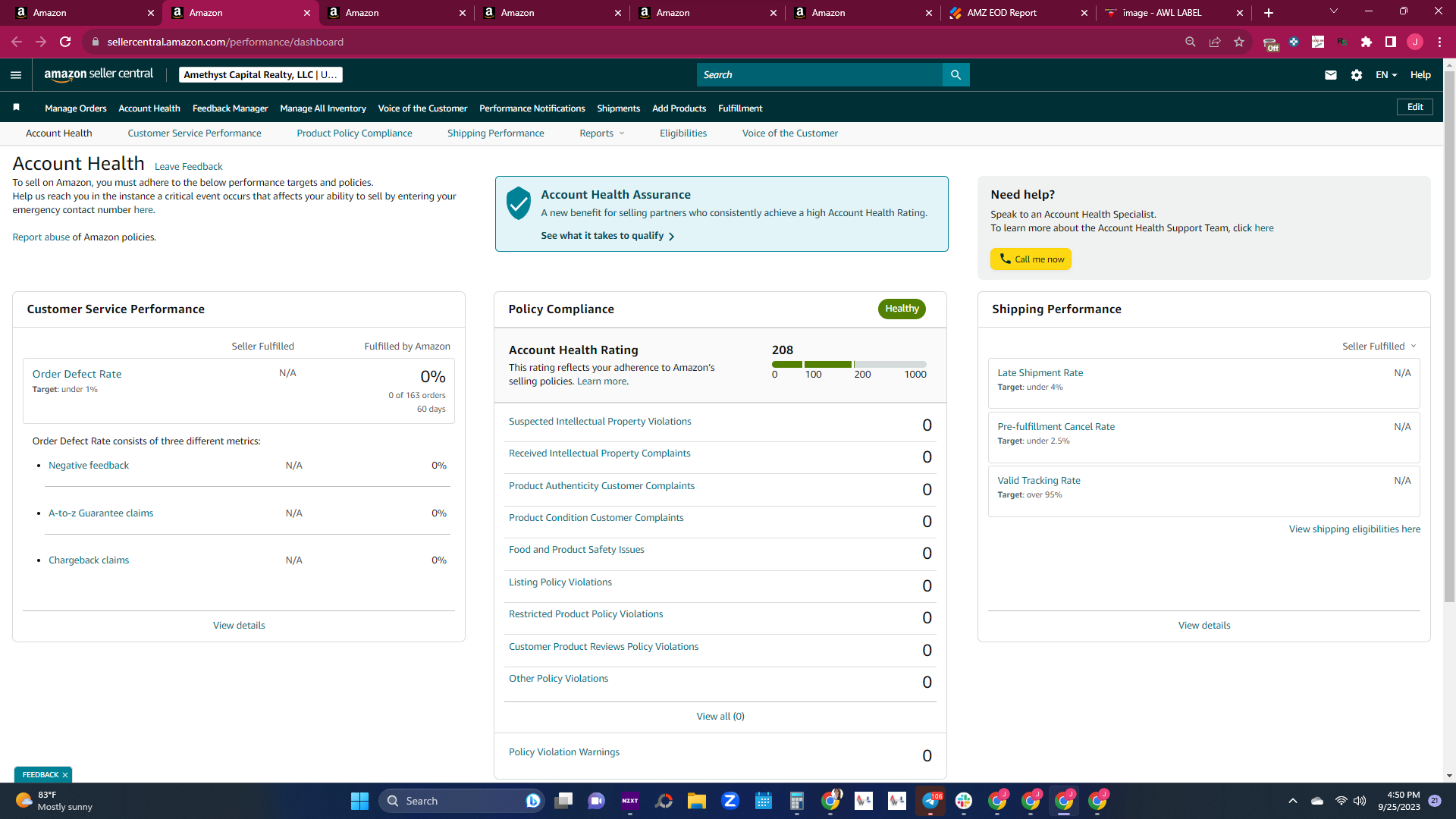Screen dimensions: 1456x819
Task: Change the Seller Fulfilled shipping dropdown
Action: click(x=1379, y=347)
